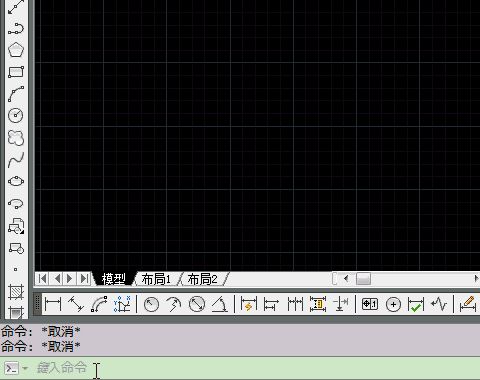Select the Elliptical Arc tool

16,203
